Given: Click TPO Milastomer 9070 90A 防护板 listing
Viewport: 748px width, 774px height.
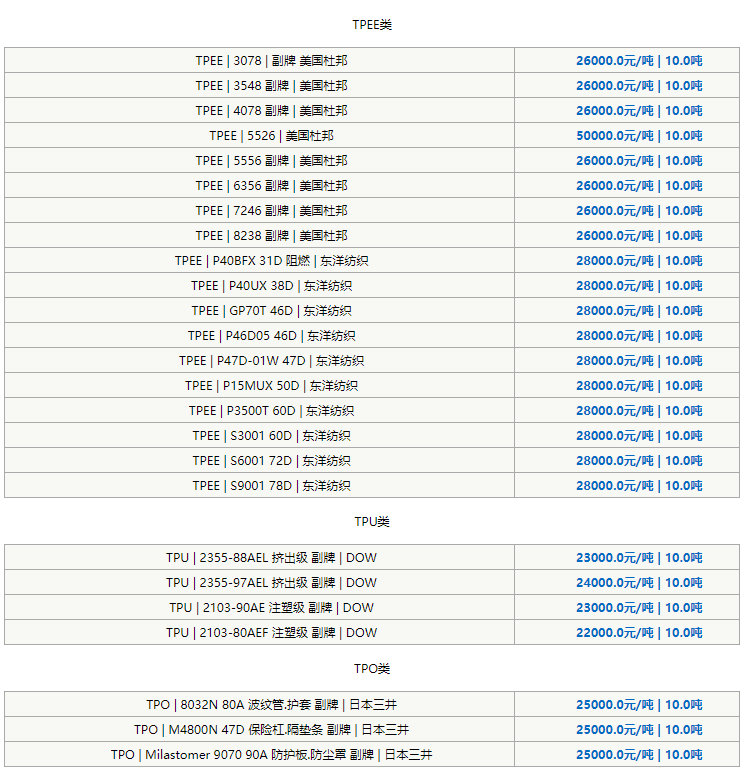Looking at the screenshot, I should (271, 755).
